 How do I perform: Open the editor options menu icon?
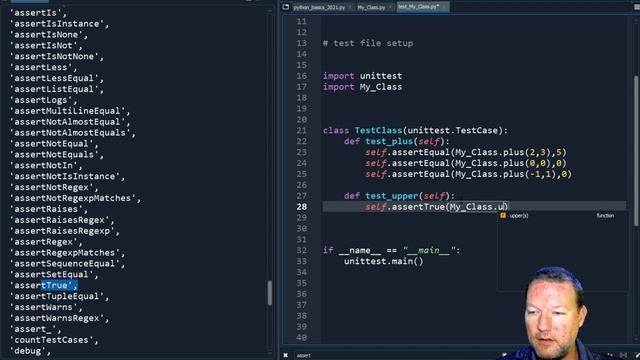tap(636, 7)
